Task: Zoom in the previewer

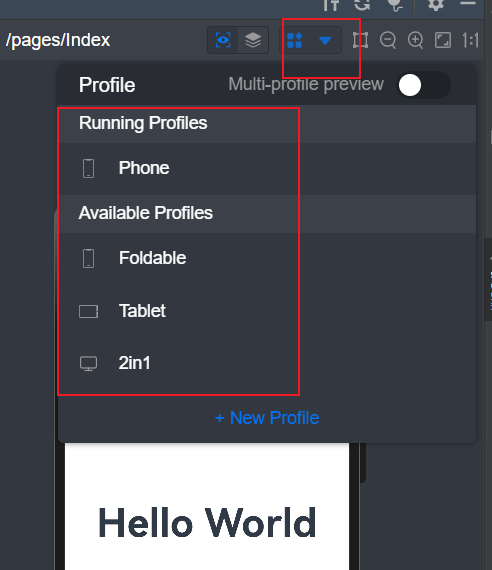Action: click(x=415, y=40)
